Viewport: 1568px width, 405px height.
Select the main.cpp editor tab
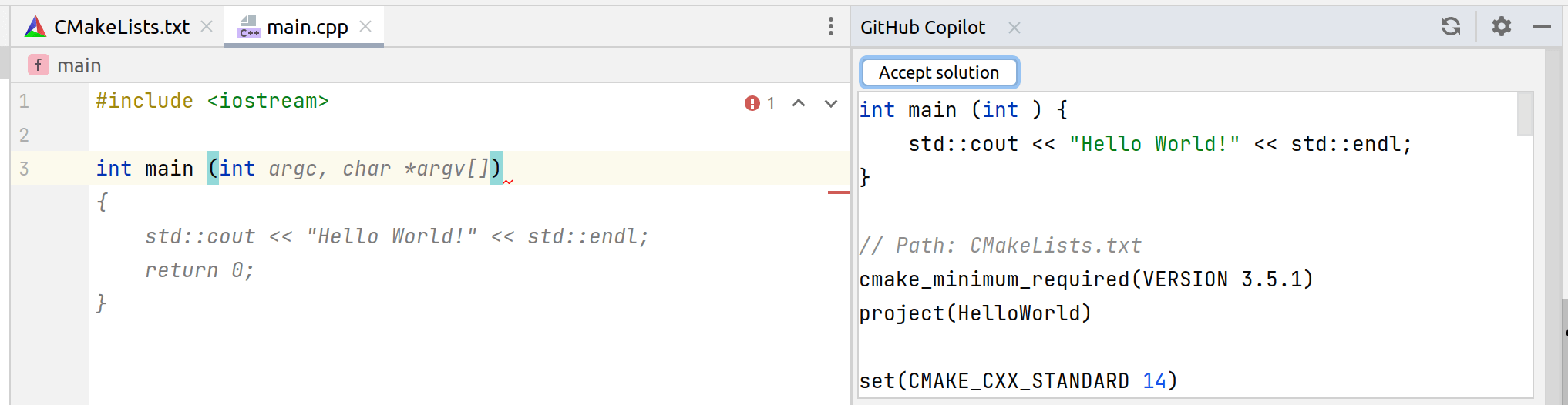point(307,27)
